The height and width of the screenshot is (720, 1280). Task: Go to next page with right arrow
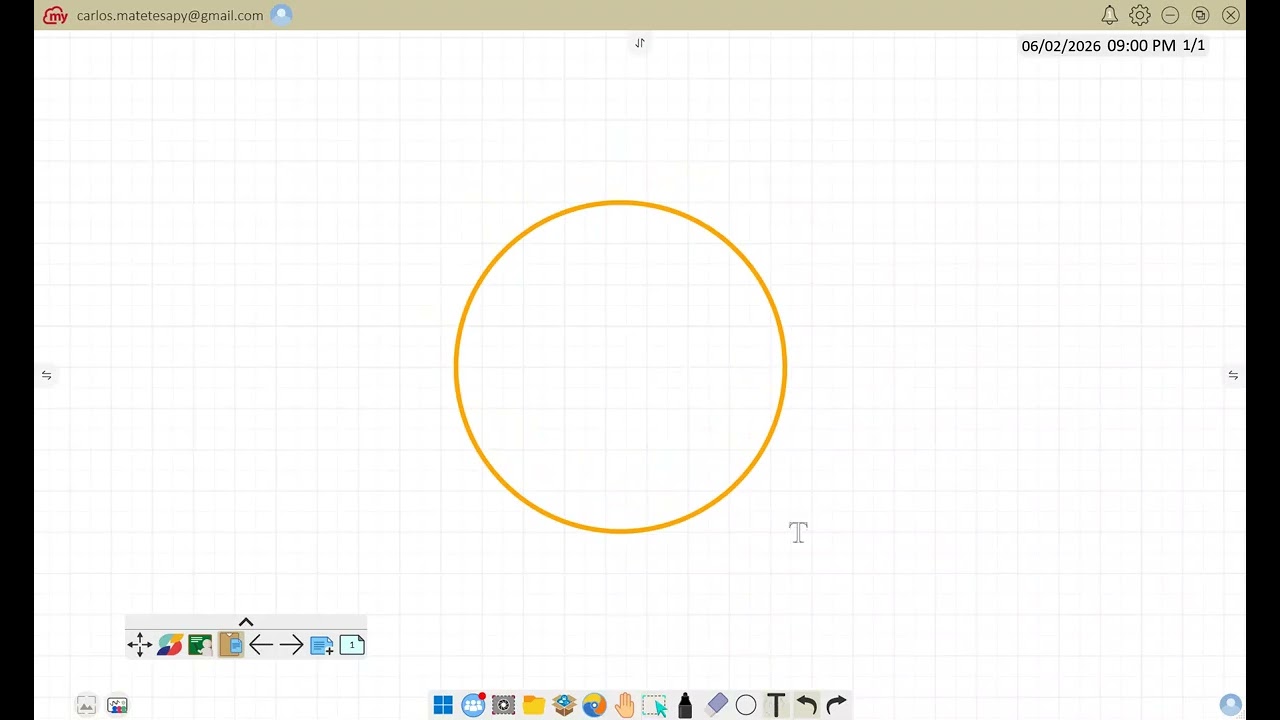coord(291,645)
